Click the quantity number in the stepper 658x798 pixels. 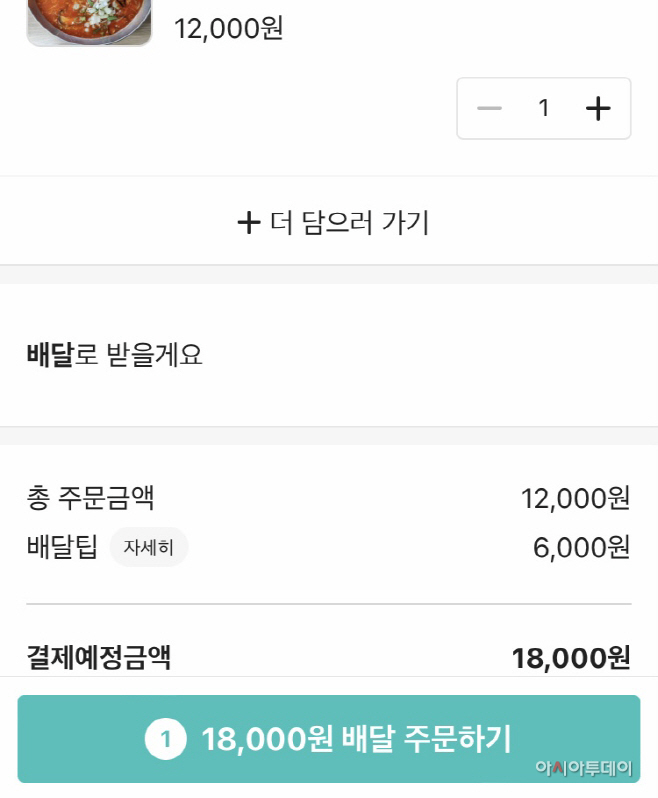[x=544, y=108]
